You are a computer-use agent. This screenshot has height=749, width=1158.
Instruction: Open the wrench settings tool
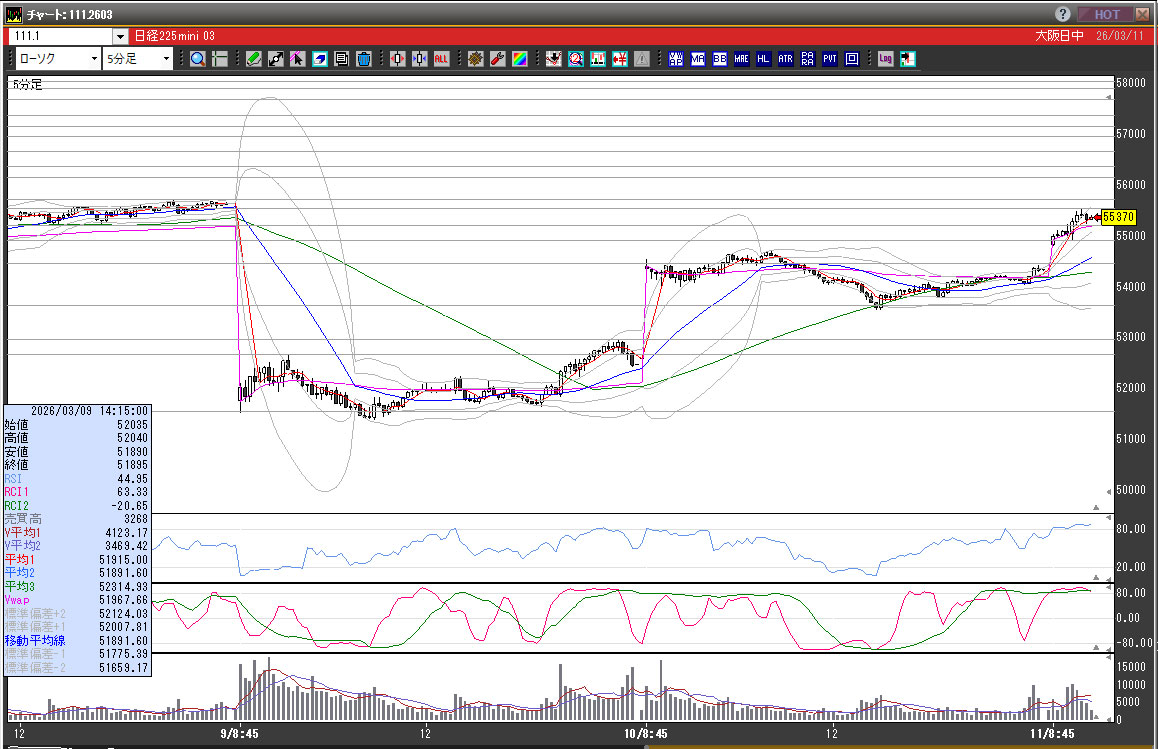[x=497, y=59]
